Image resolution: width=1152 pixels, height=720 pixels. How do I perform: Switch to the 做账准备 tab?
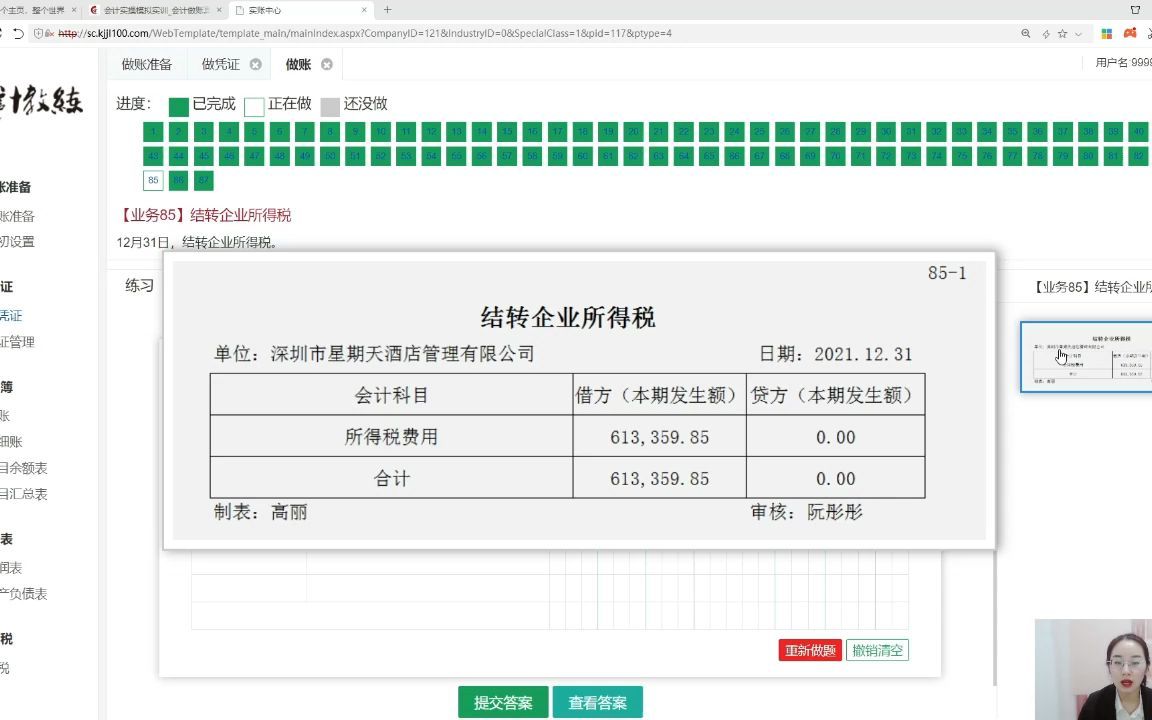pos(147,63)
